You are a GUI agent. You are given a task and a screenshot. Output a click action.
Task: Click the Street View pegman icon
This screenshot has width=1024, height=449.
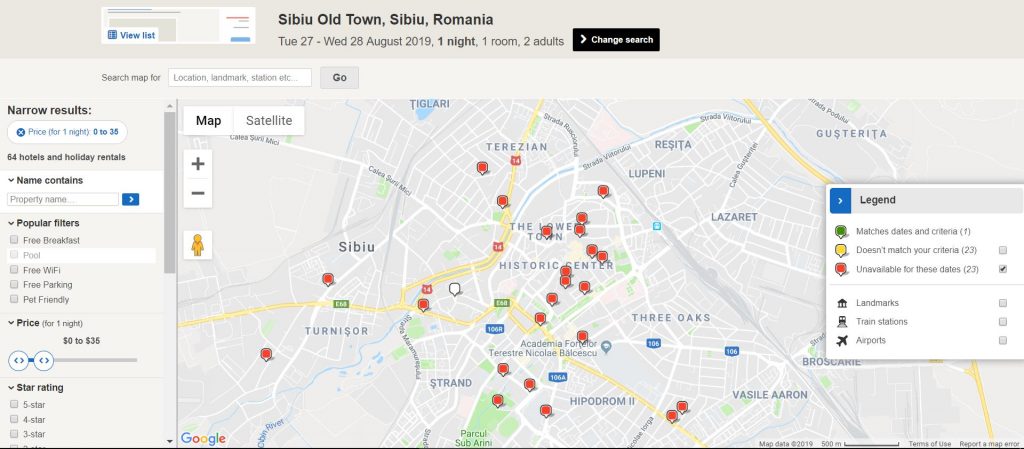[x=197, y=244]
